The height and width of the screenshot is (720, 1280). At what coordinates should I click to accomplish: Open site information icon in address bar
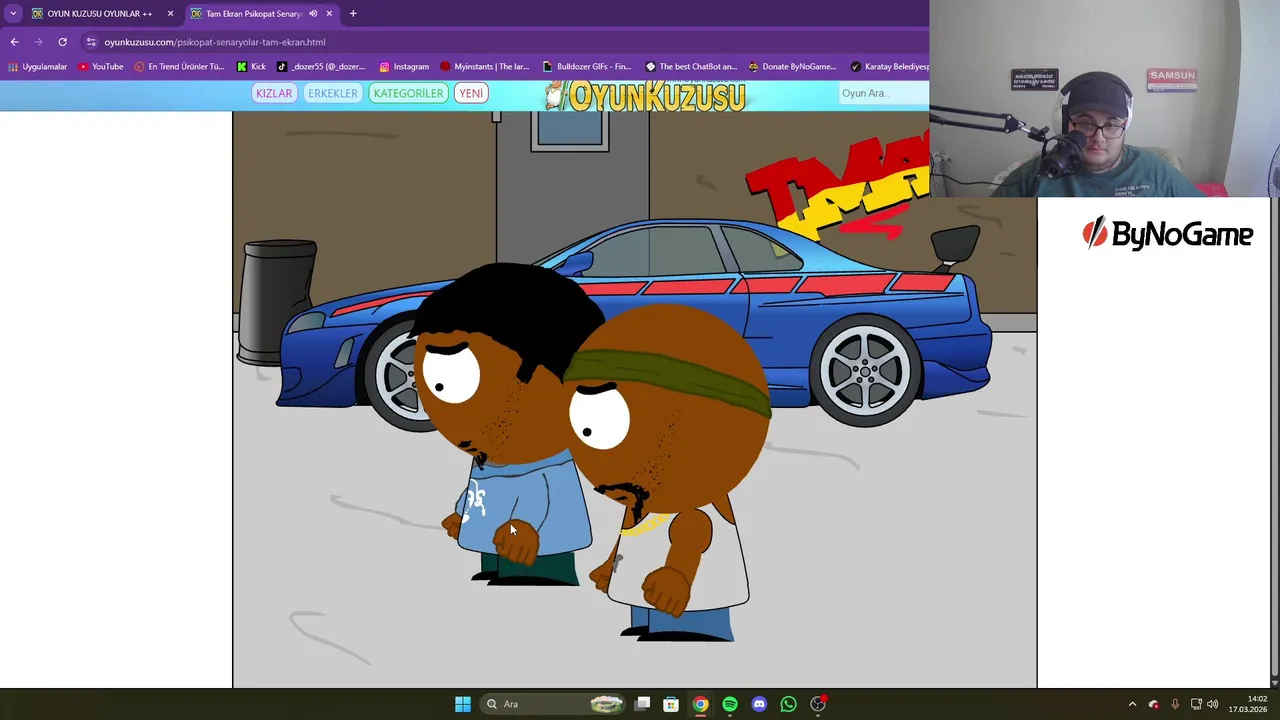point(91,42)
